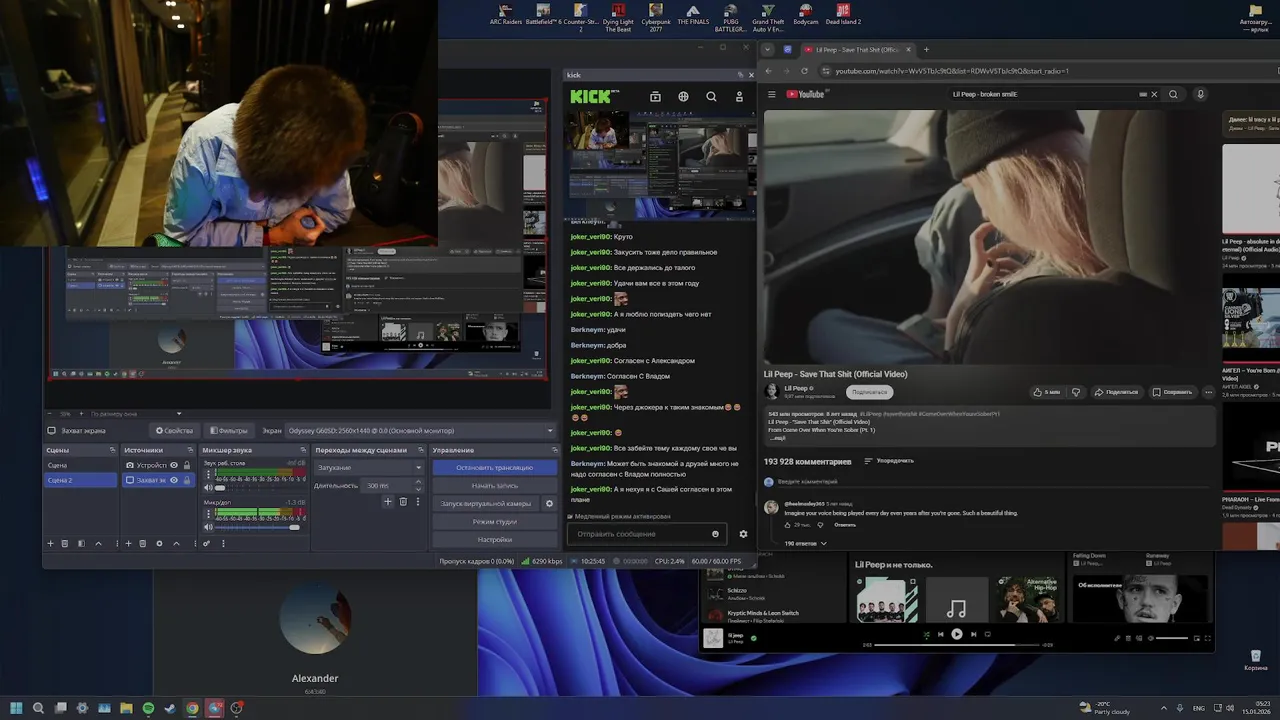Viewport: 1280px width, 720px height.
Task: Toggle lock on screen capture source
Action: [x=187, y=480]
